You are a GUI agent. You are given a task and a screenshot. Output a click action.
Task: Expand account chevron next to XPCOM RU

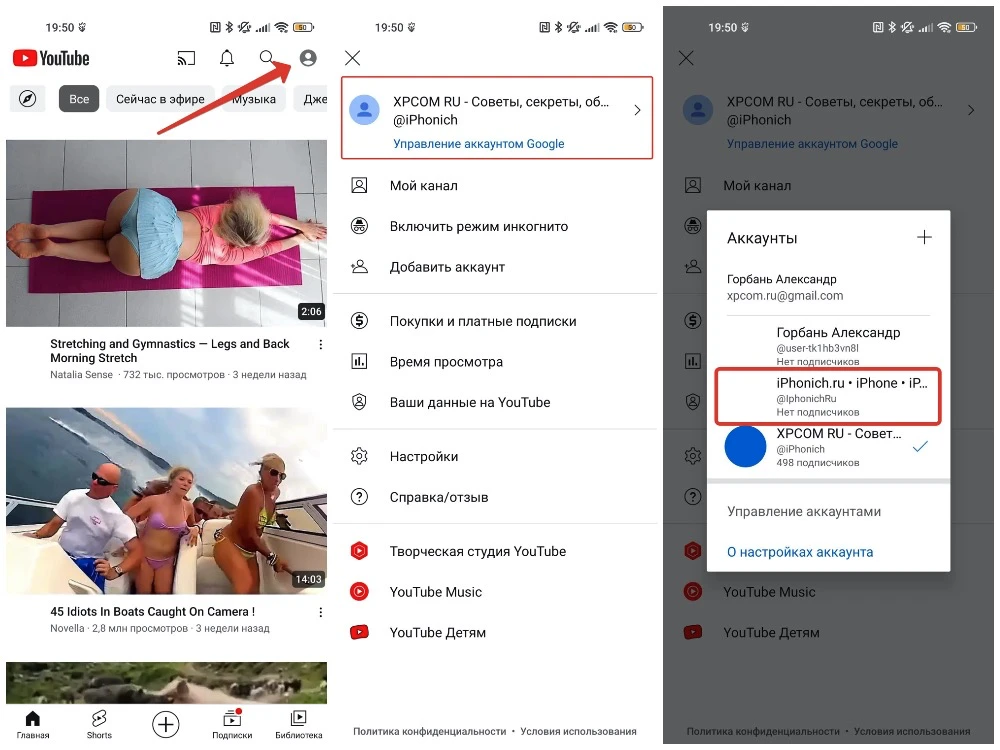click(637, 111)
